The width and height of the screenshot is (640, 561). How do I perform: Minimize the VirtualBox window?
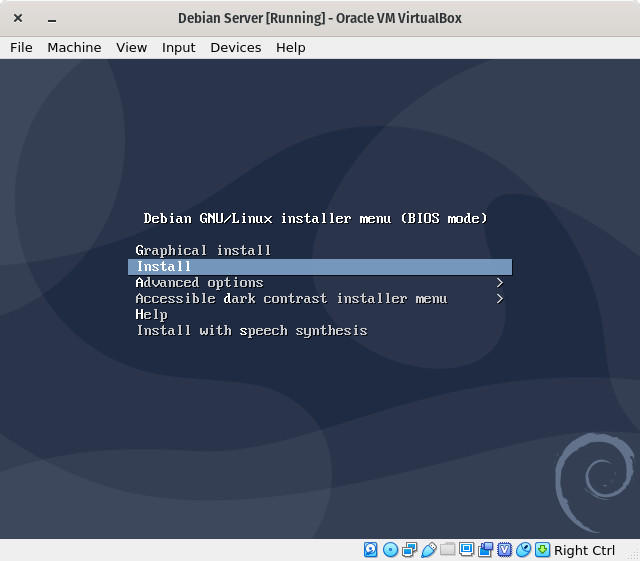[52, 19]
